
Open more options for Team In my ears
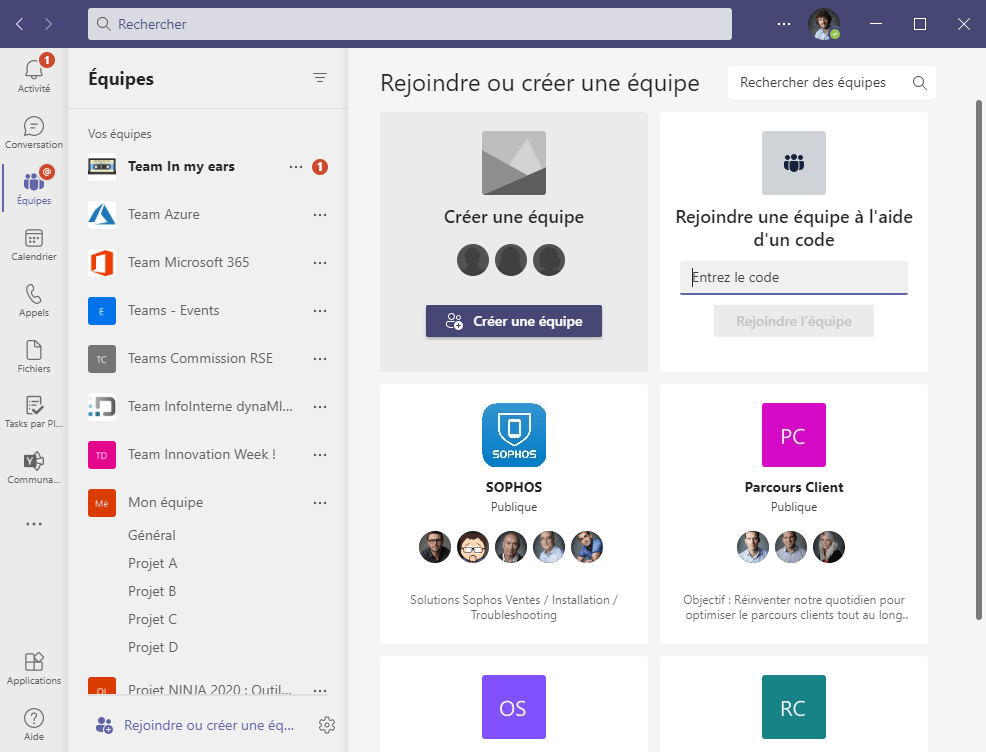click(x=296, y=167)
